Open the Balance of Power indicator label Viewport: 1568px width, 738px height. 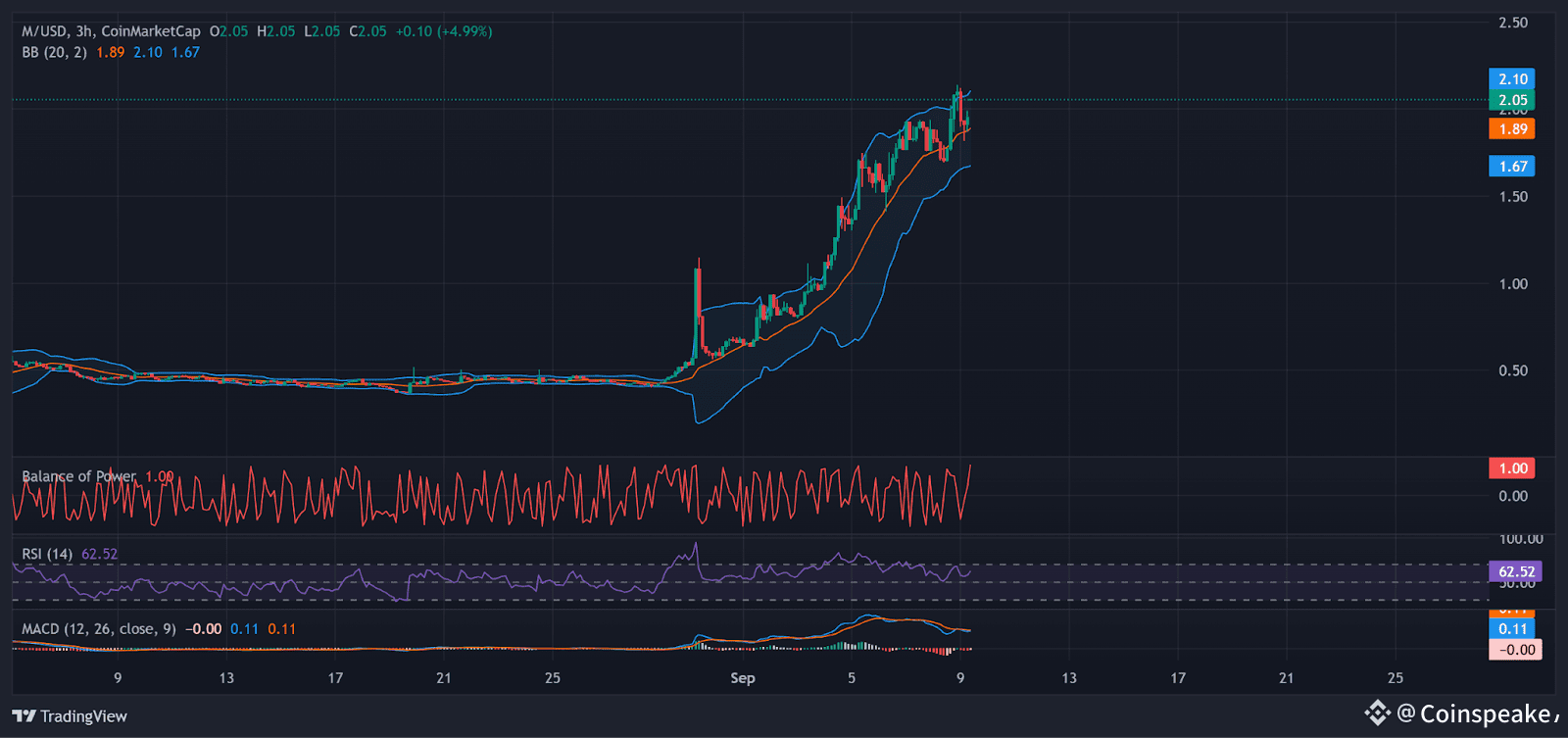click(78, 476)
